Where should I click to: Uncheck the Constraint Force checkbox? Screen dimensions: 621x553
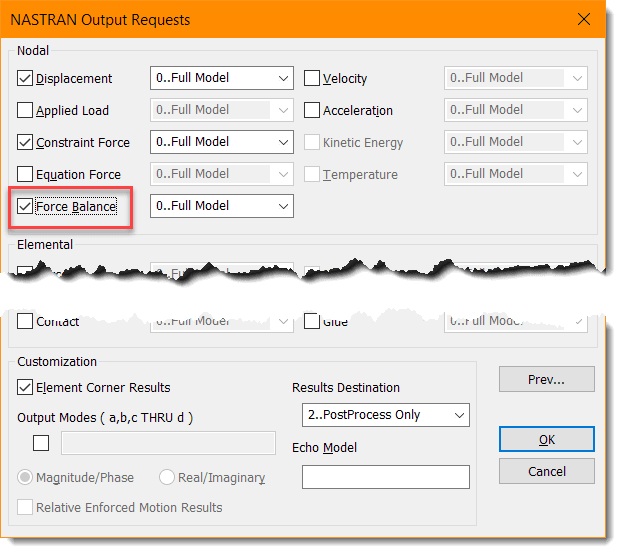click(x=25, y=142)
